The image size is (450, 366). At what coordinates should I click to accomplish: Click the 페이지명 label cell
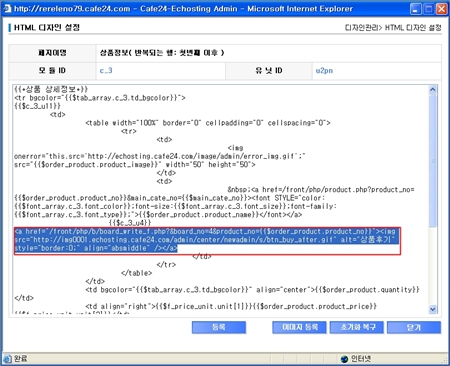52,53
